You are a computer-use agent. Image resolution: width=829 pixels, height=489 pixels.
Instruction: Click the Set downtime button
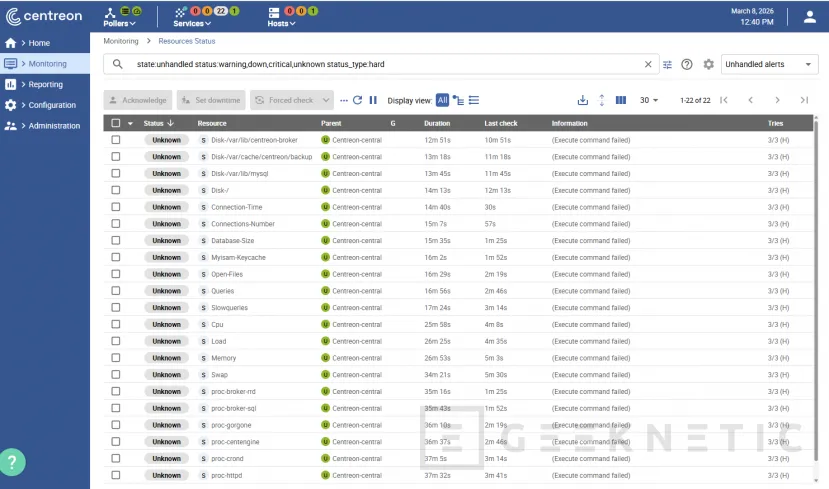[x=211, y=100]
